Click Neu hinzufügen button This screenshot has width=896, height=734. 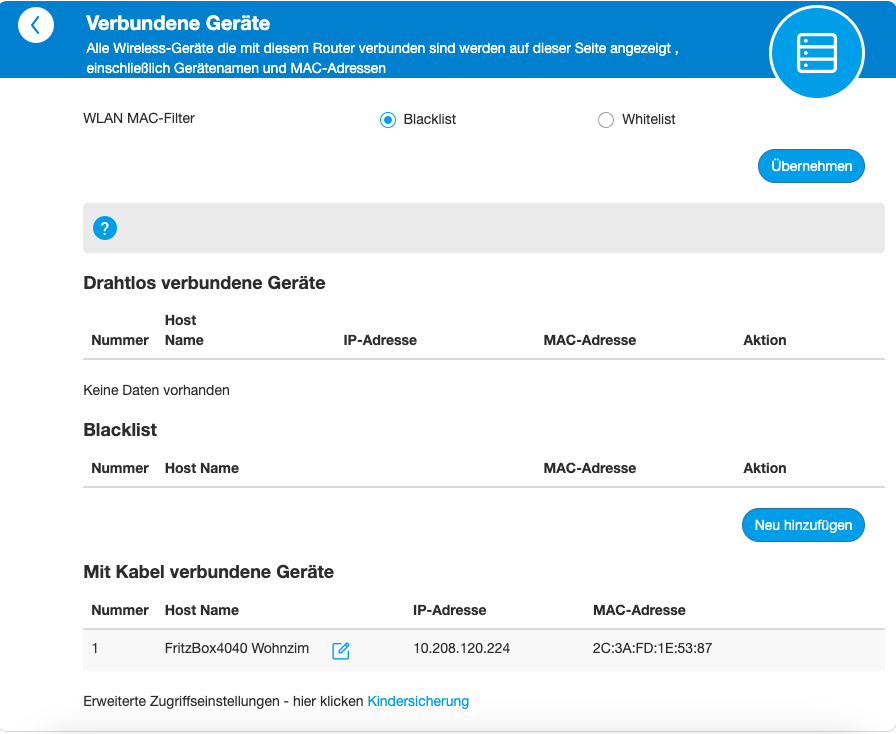point(803,524)
